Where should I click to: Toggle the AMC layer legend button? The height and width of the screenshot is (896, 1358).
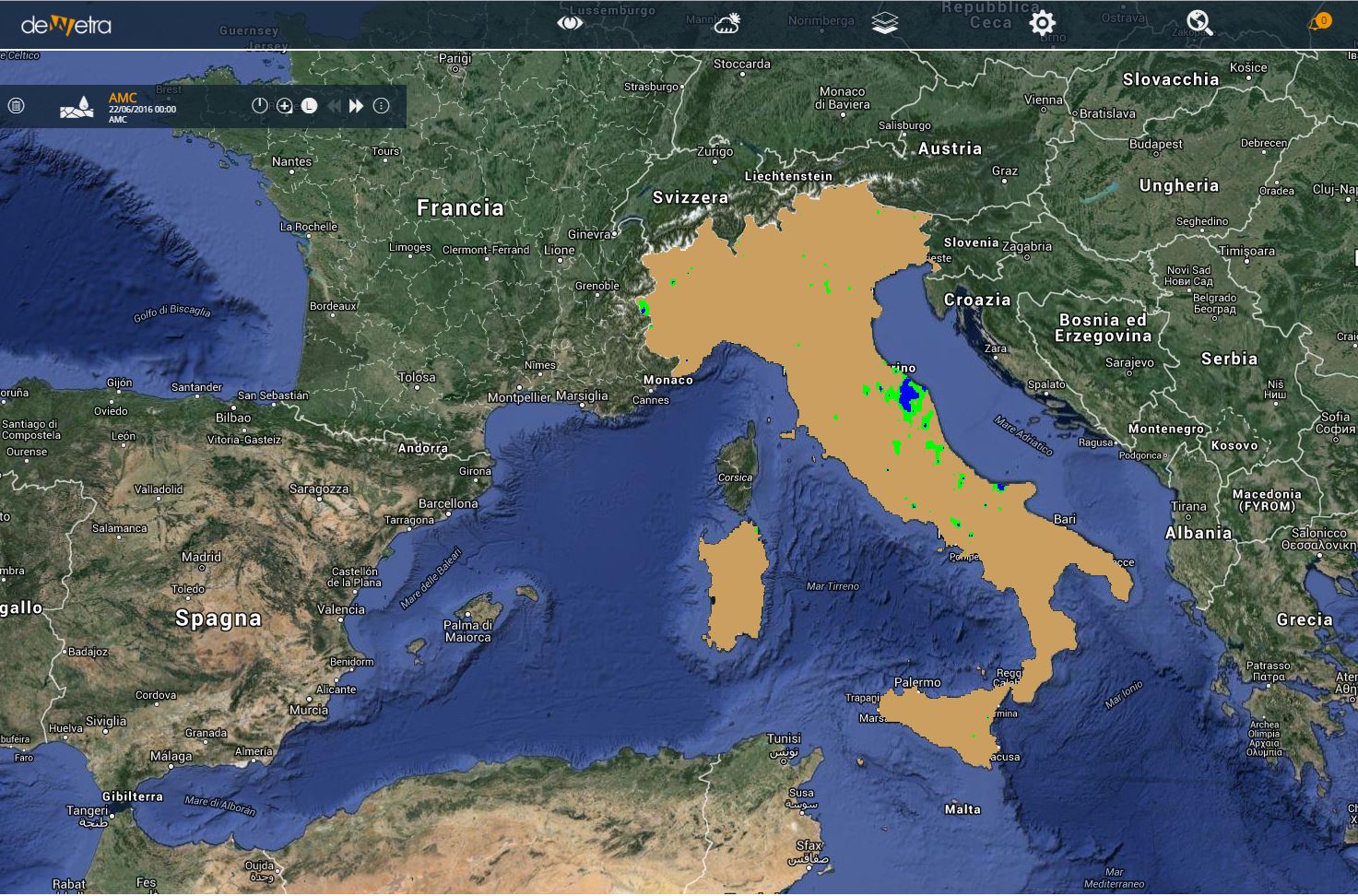[x=309, y=106]
